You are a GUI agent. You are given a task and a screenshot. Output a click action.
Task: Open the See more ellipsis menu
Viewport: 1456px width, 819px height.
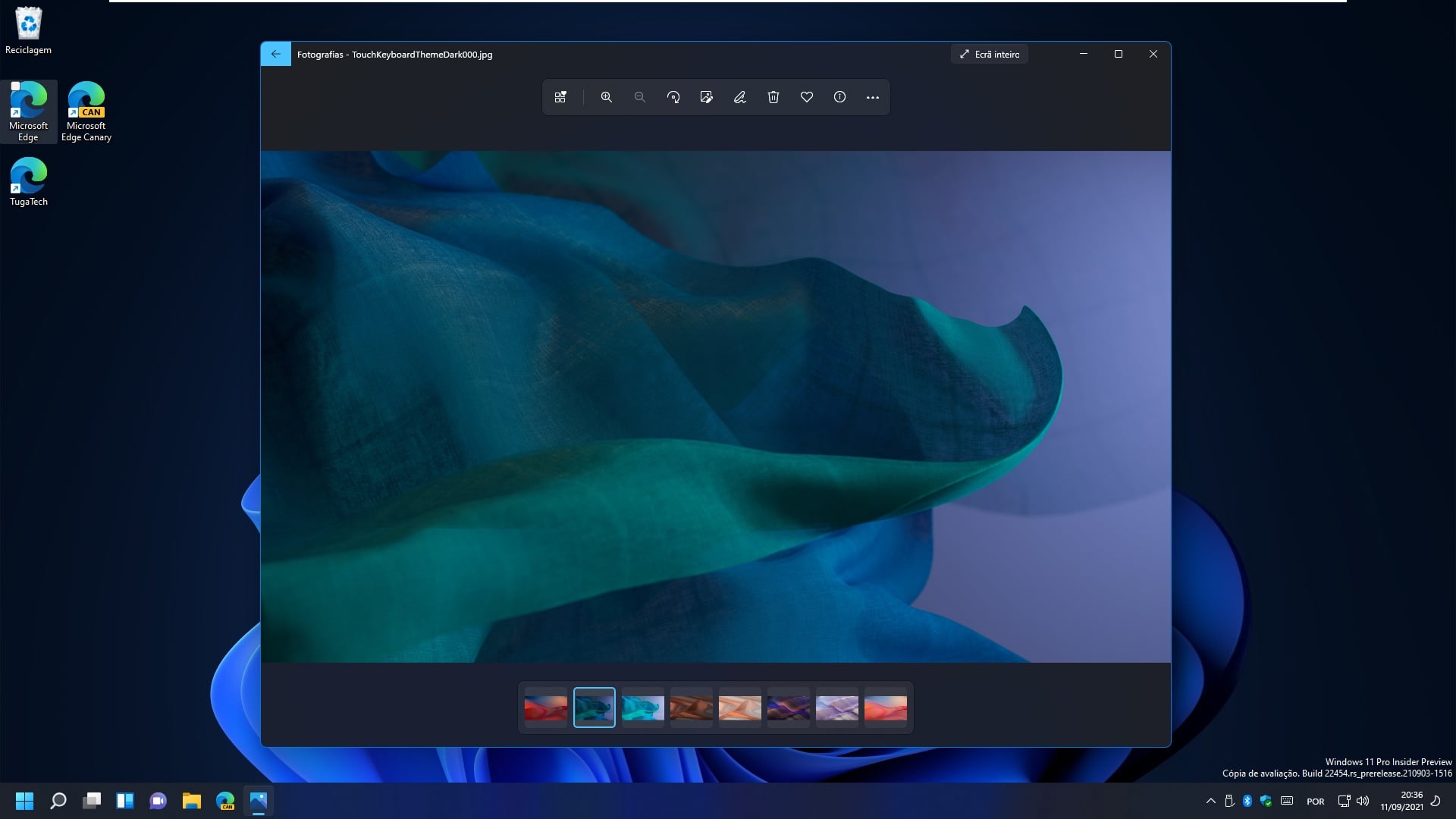pos(873,97)
